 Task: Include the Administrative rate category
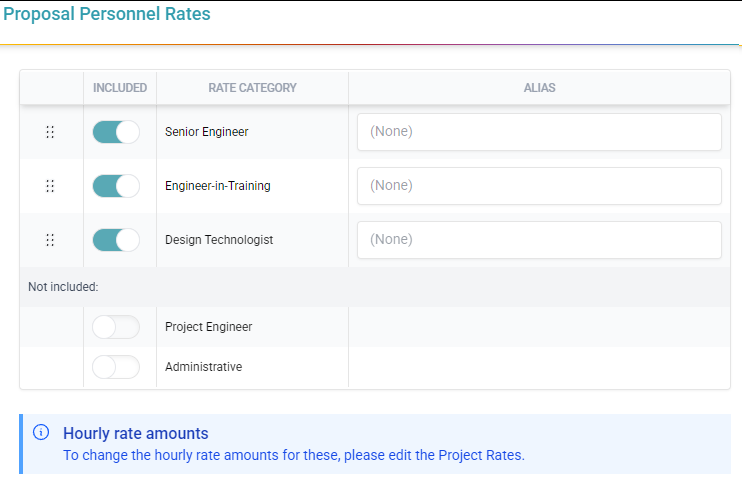pos(116,367)
